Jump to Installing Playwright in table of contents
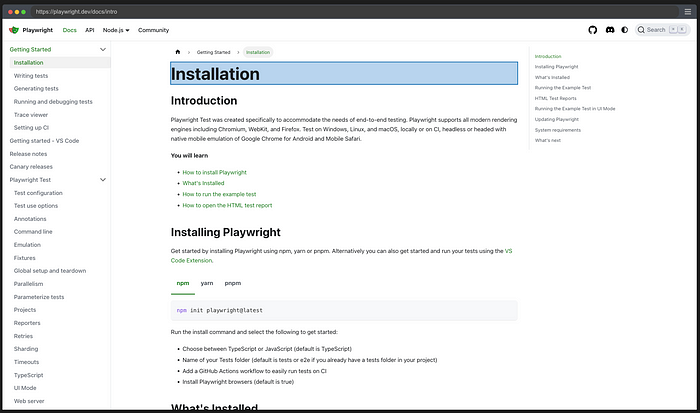The width and height of the screenshot is (700, 413). (x=556, y=67)
